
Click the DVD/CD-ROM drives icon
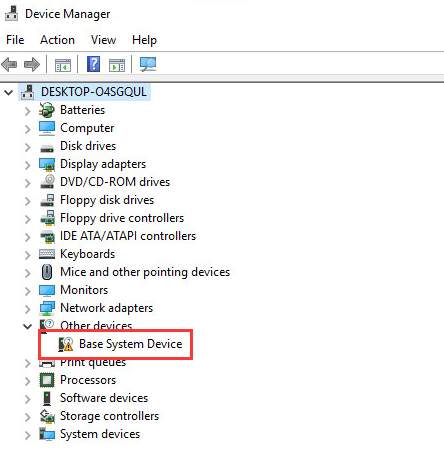[x=47, y=182]
